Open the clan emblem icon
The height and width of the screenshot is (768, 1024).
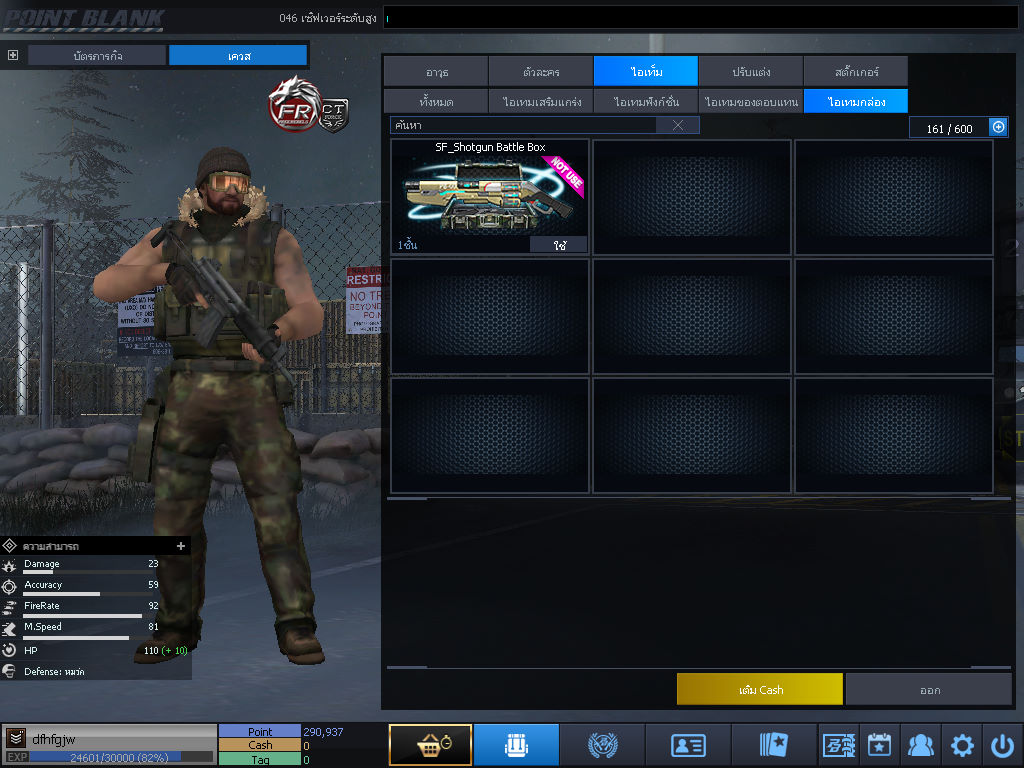601,745
